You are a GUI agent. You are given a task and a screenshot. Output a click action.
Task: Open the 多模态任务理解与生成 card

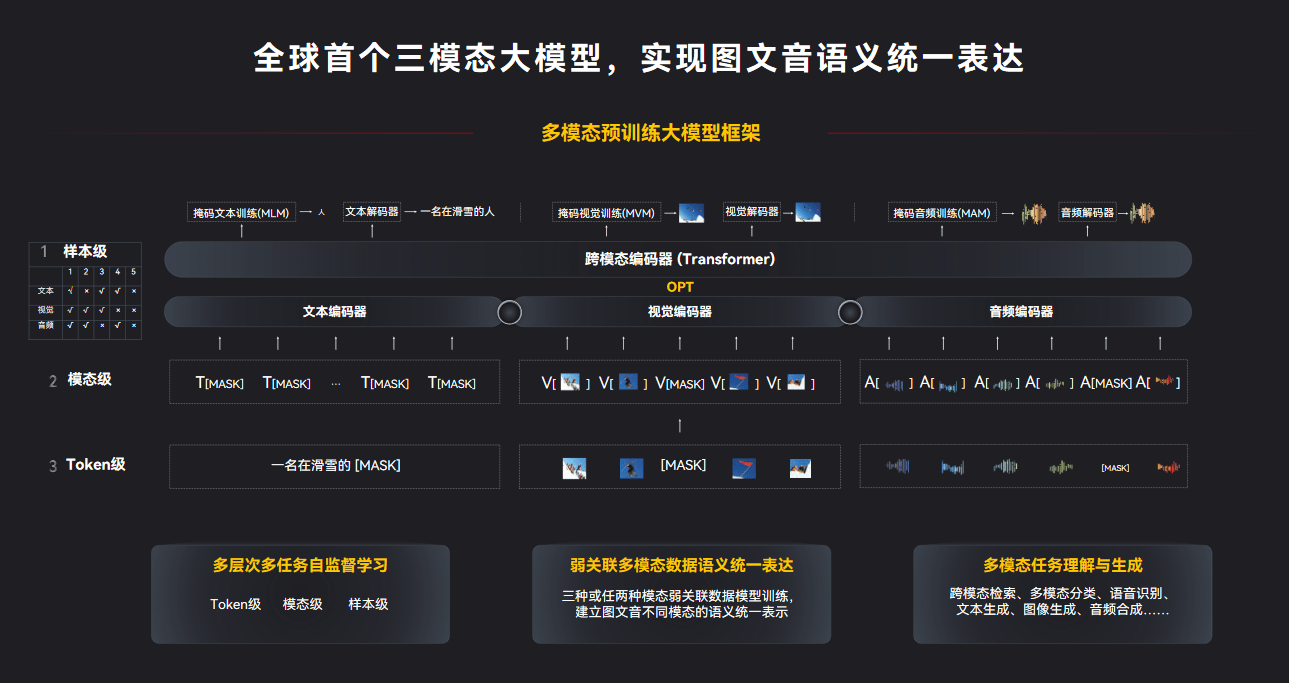click(1062, 592)
